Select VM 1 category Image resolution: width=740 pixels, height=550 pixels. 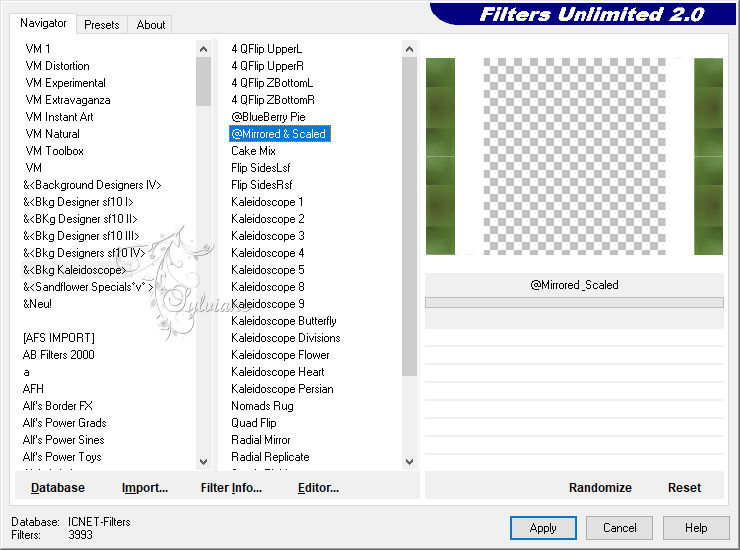click(38, 49)
